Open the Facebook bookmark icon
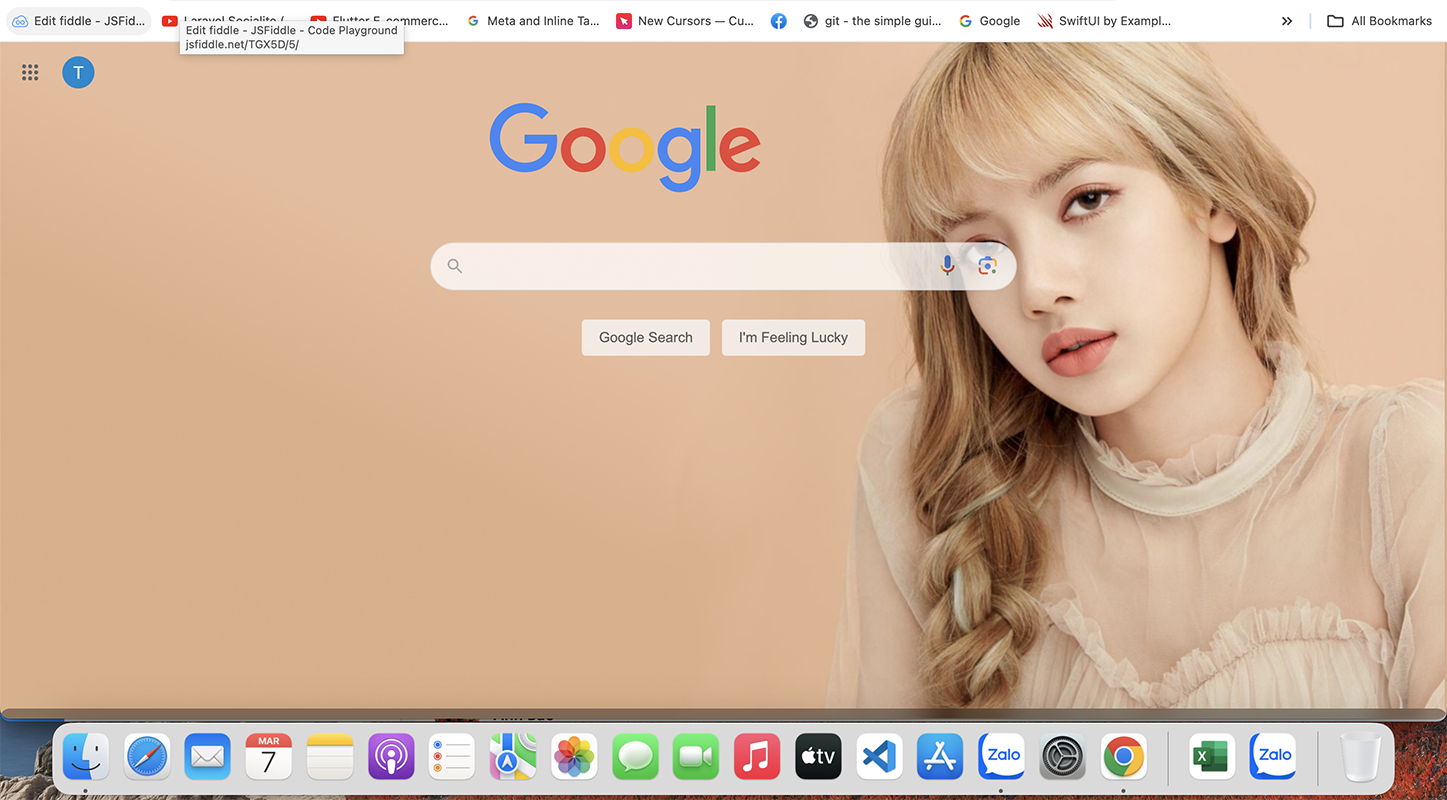Image resolution: width=1447 pixels, height=800 pixels. [778, 20]
